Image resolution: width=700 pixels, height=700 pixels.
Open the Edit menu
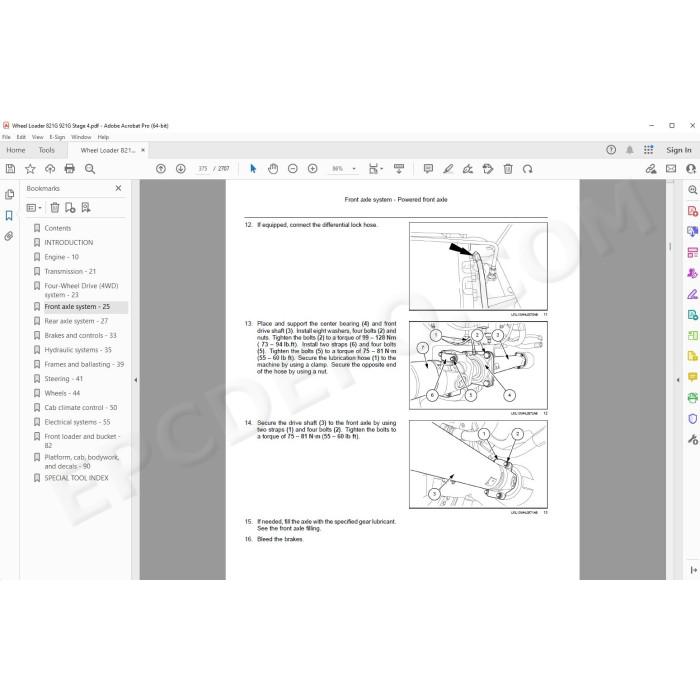(21, 137)
